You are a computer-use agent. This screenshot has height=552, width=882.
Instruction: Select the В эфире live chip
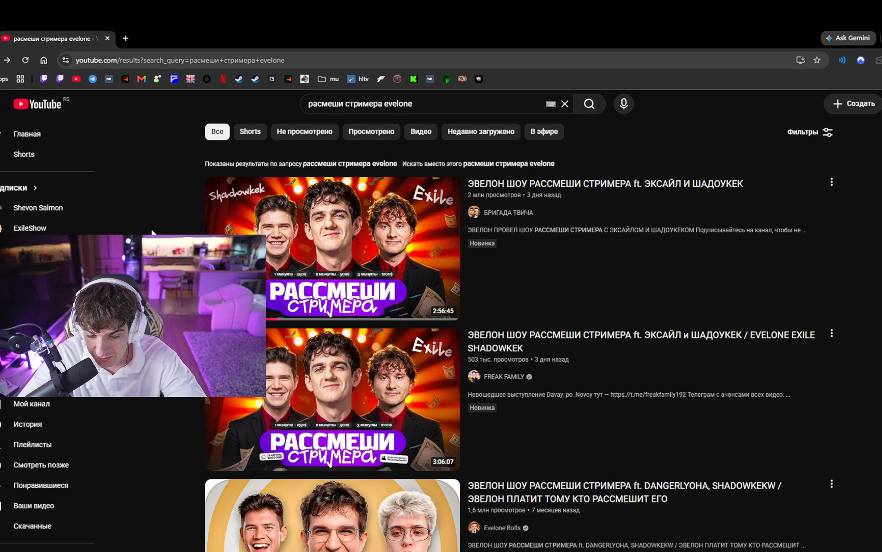pyautogui.click(x=544, y=132)
